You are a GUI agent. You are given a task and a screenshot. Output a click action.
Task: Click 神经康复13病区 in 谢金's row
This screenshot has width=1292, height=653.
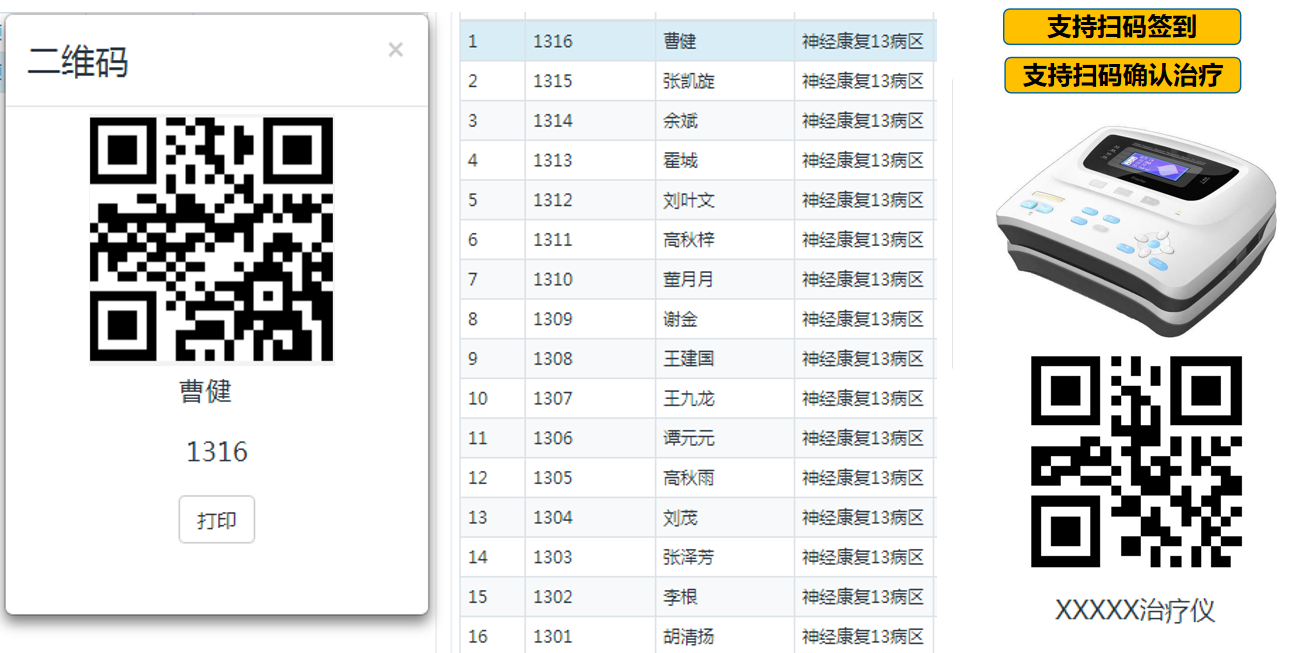[x=863, y=319]
